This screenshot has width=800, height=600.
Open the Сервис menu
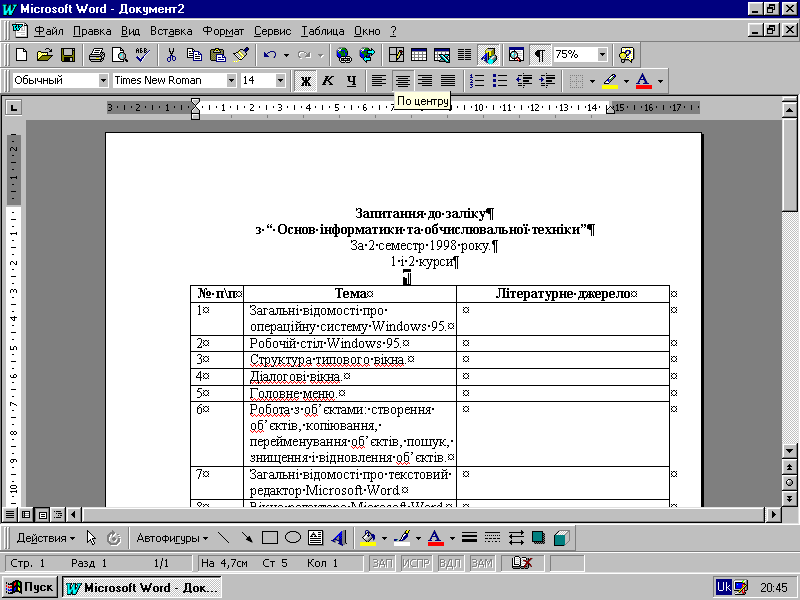tap(272, 31)
